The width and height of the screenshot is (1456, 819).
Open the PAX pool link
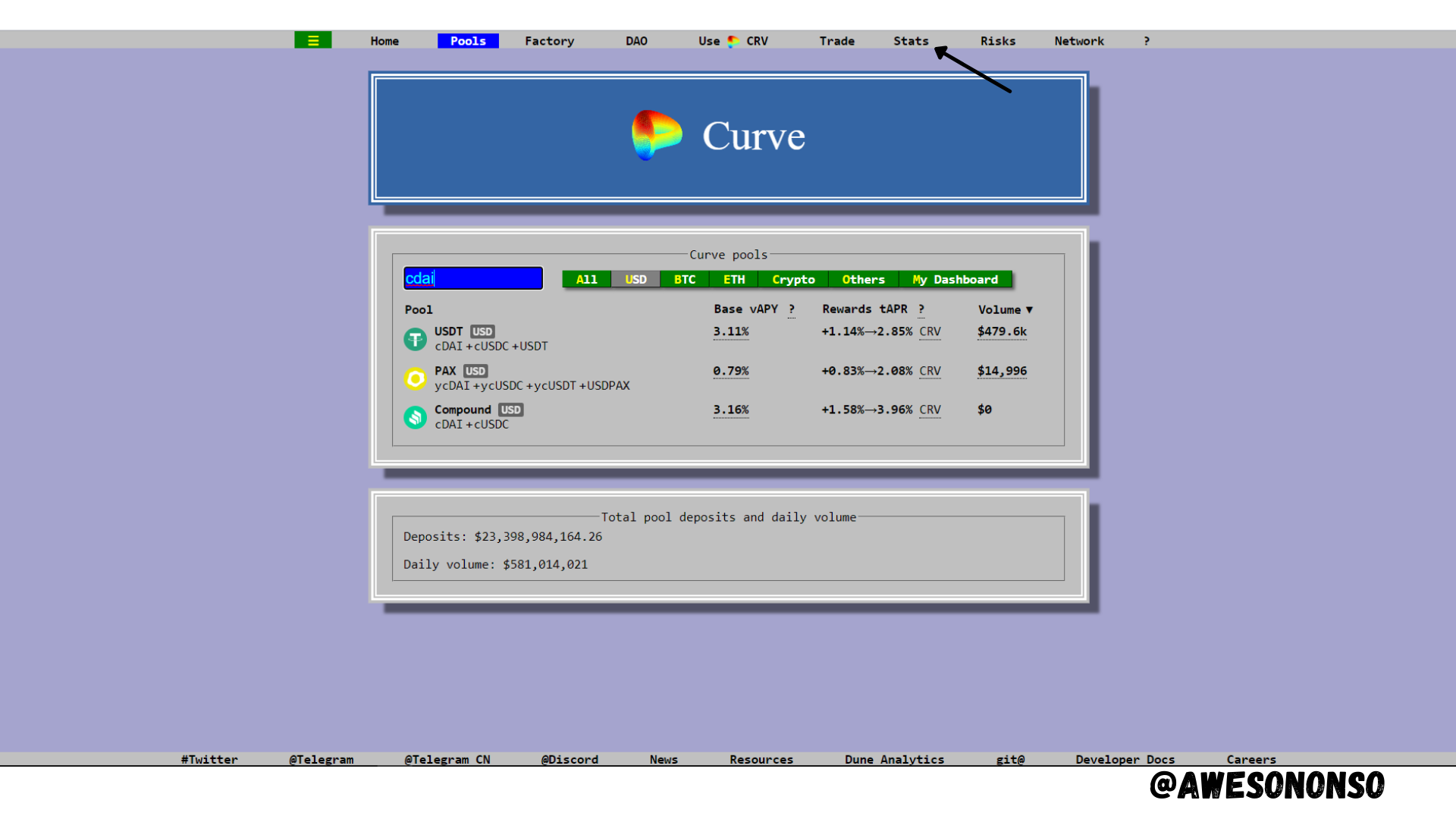445,371
